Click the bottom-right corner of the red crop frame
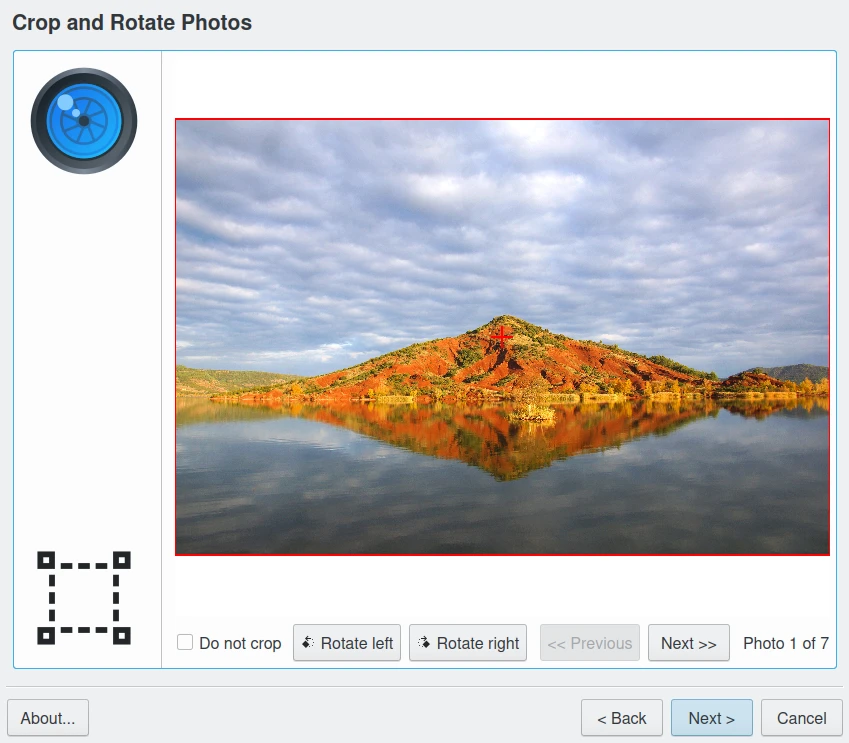The width and height of the screenshot is (849, 743). click(828, 553)
